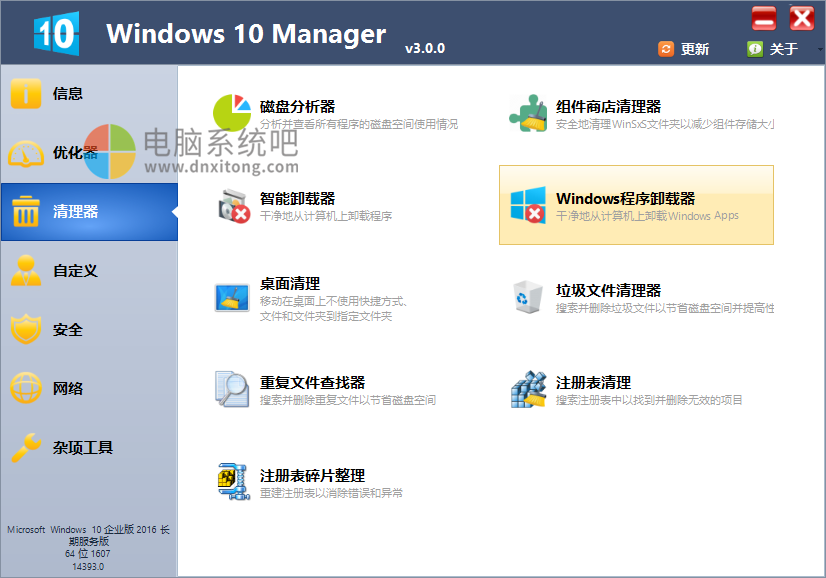Click the 组件商店清理器 puzzle broom icon
This screenshot has height=578, width=826.
[528, 113]
